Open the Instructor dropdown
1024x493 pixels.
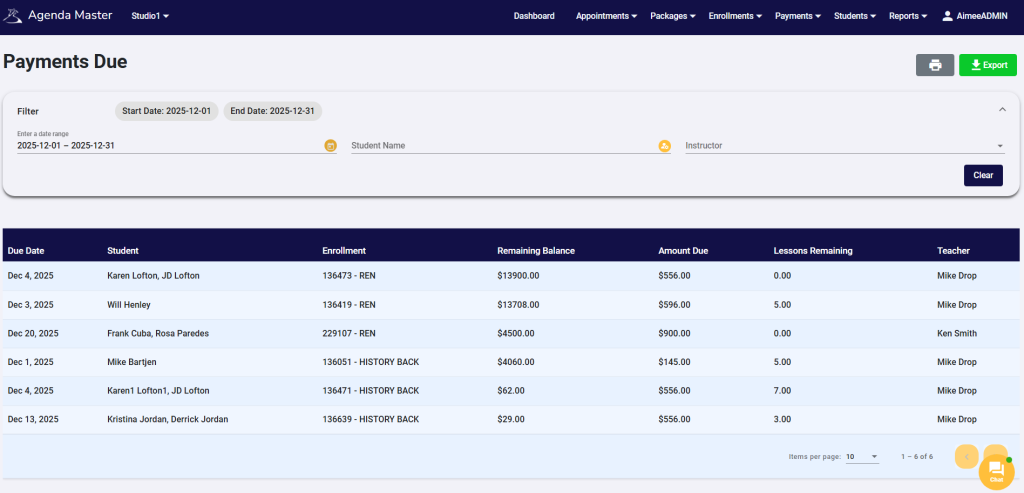point(844,146)
